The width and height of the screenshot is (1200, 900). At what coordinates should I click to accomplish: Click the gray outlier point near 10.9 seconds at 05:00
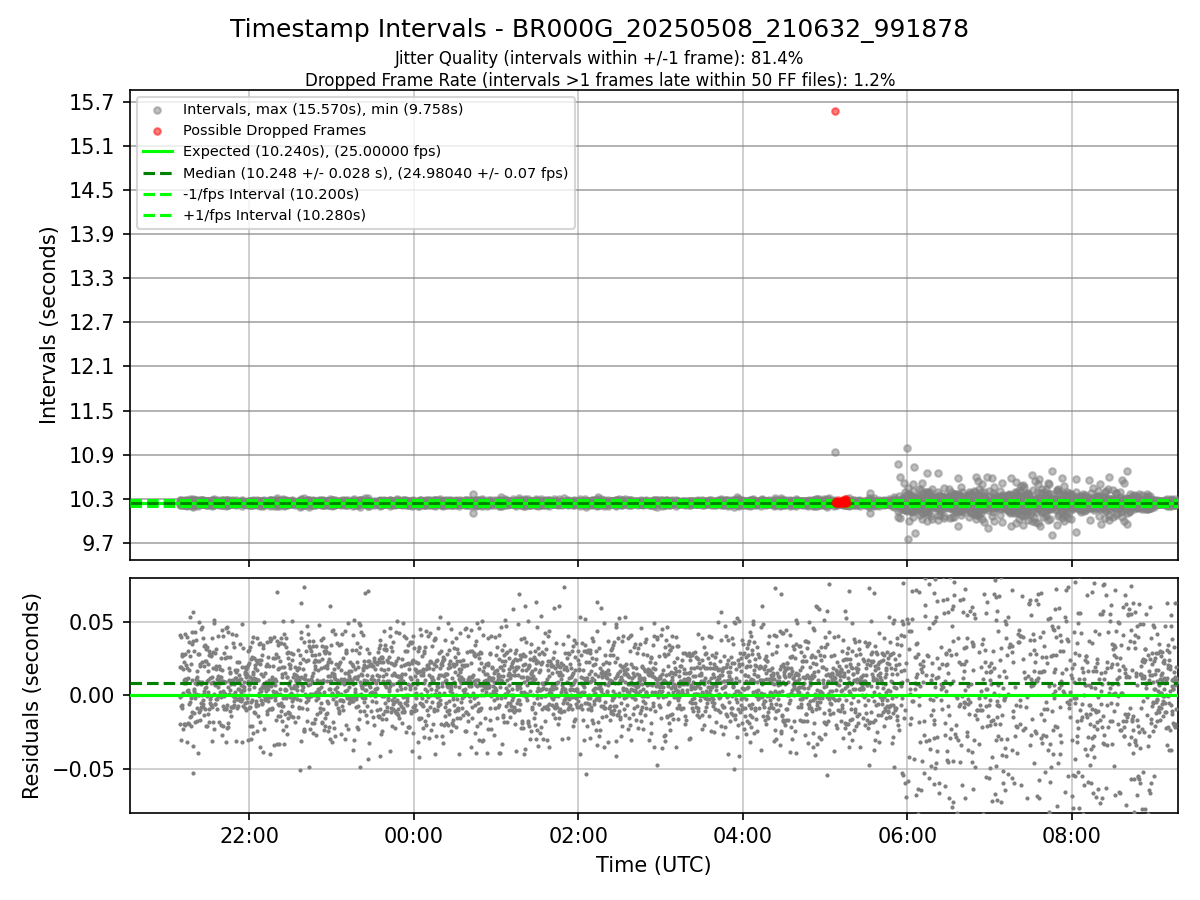click(835, 452)
